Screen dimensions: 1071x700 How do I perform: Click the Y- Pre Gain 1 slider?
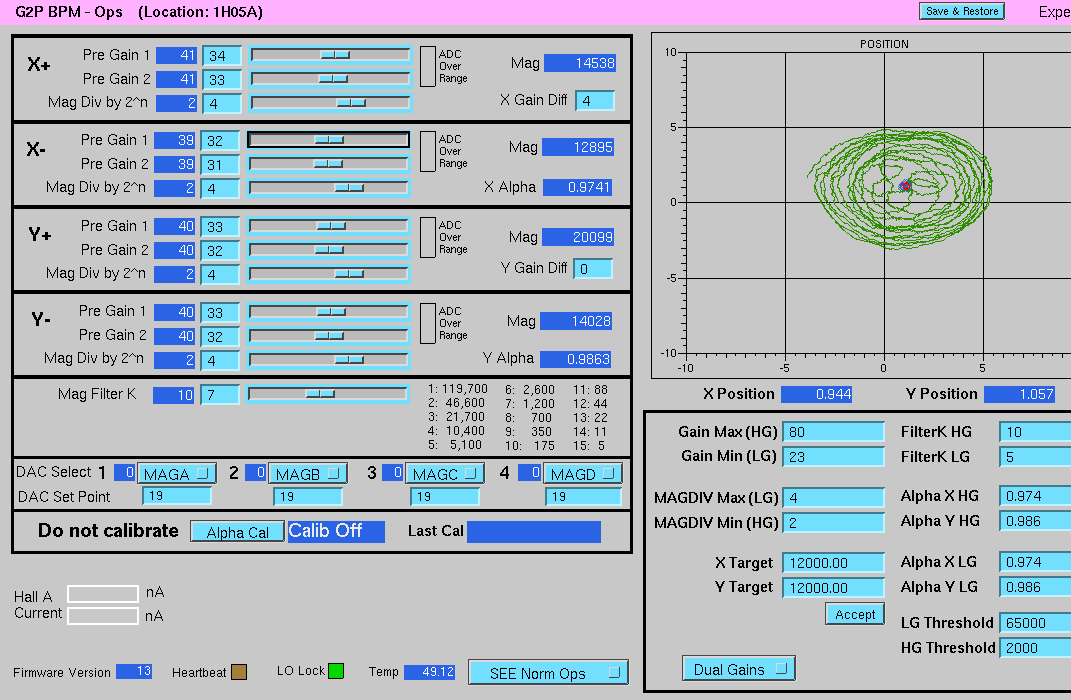coord(329,311)
